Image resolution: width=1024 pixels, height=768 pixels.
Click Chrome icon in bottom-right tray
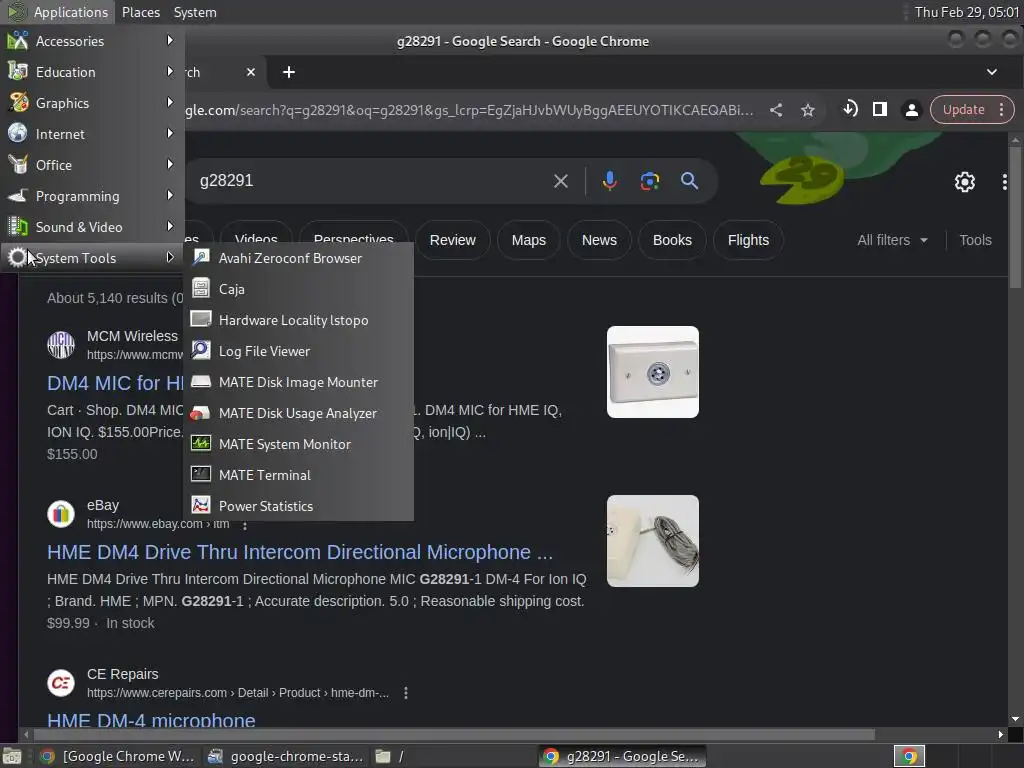[x=909, y=756]
